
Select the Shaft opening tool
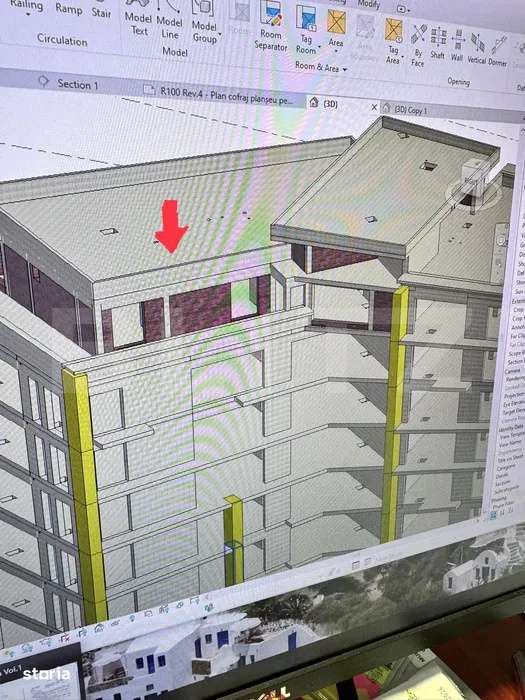[438, 43]
